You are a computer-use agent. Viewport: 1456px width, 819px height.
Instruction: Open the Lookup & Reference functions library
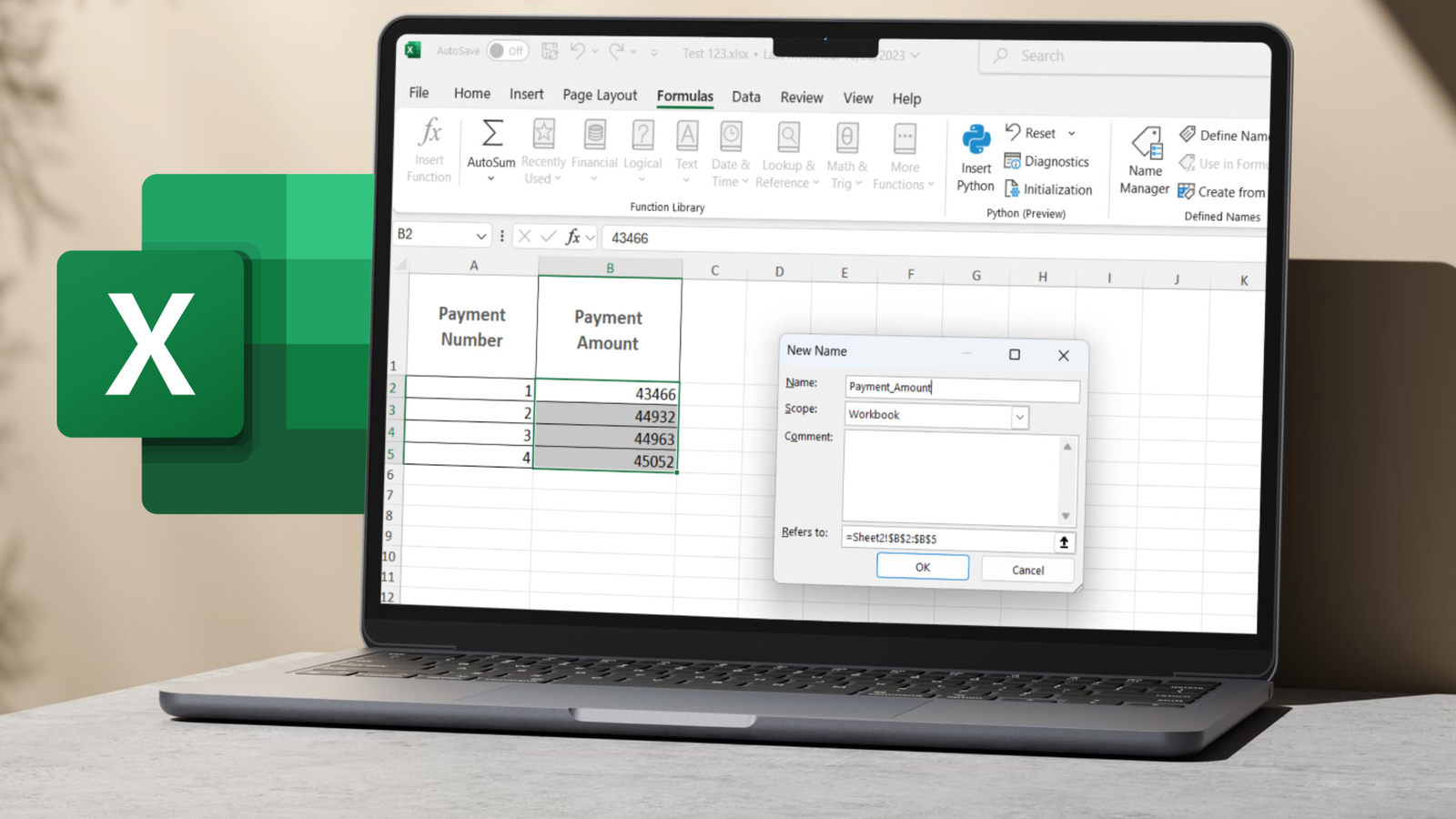click(x=788, y=156)
